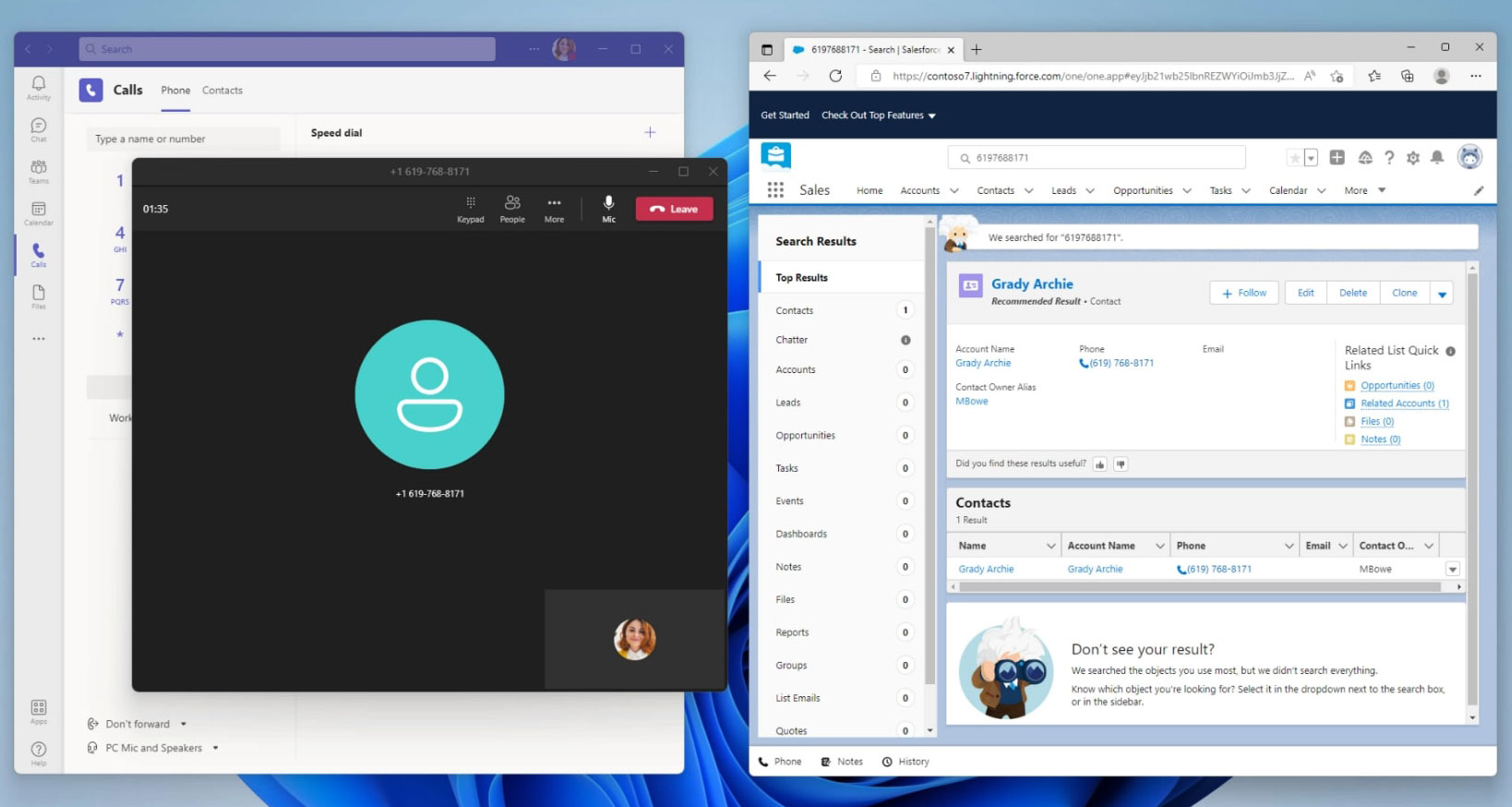
Task: Open Grady Archie contact title link
Action: 1032,284
